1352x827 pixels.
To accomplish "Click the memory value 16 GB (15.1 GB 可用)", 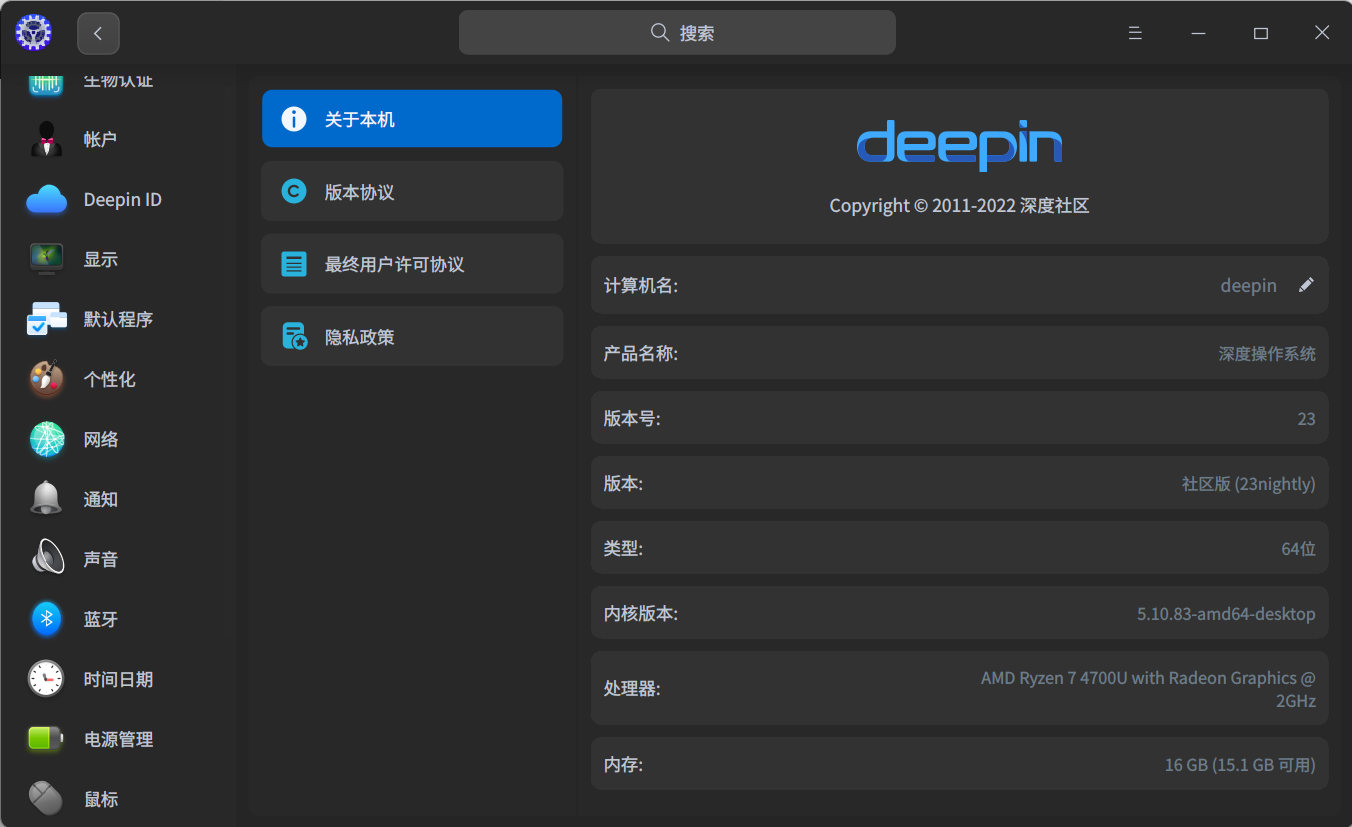I will point(1240,765).
